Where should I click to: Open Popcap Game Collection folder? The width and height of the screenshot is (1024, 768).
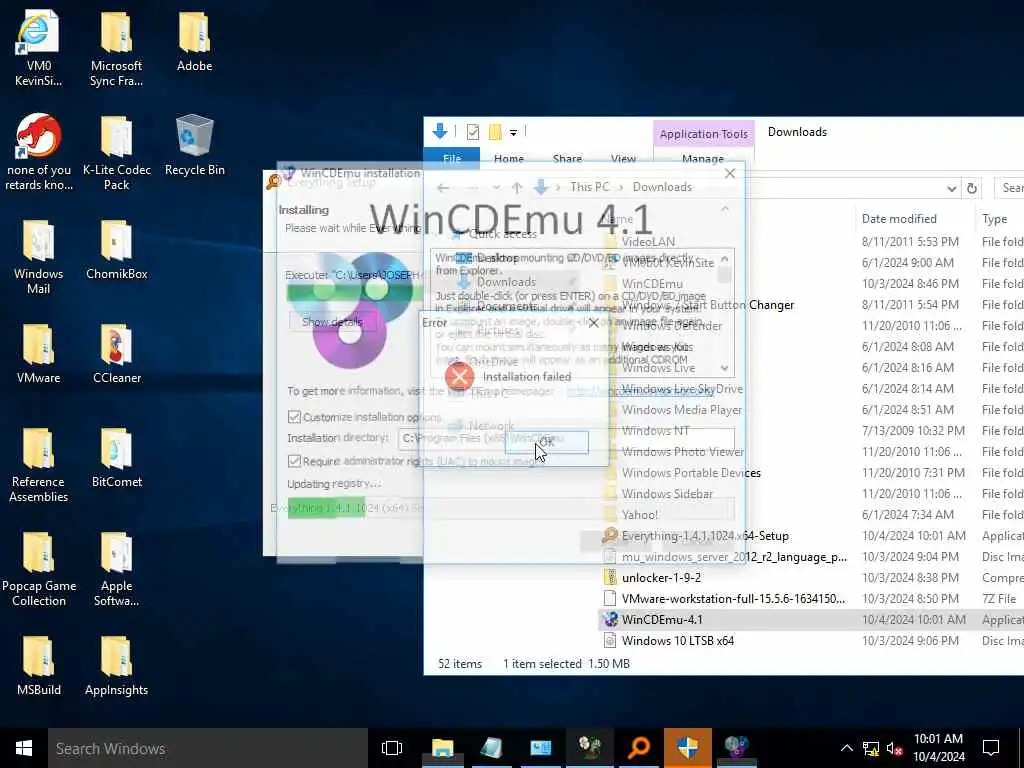point(39,569)
